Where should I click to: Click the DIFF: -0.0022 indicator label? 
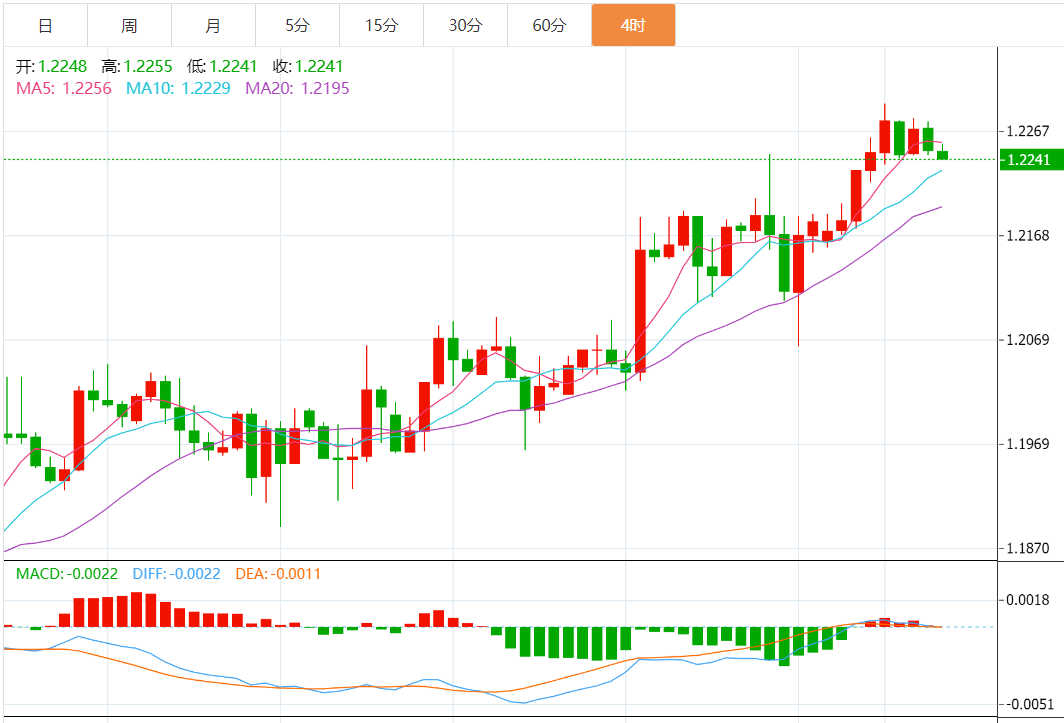[x=176, y=574]
